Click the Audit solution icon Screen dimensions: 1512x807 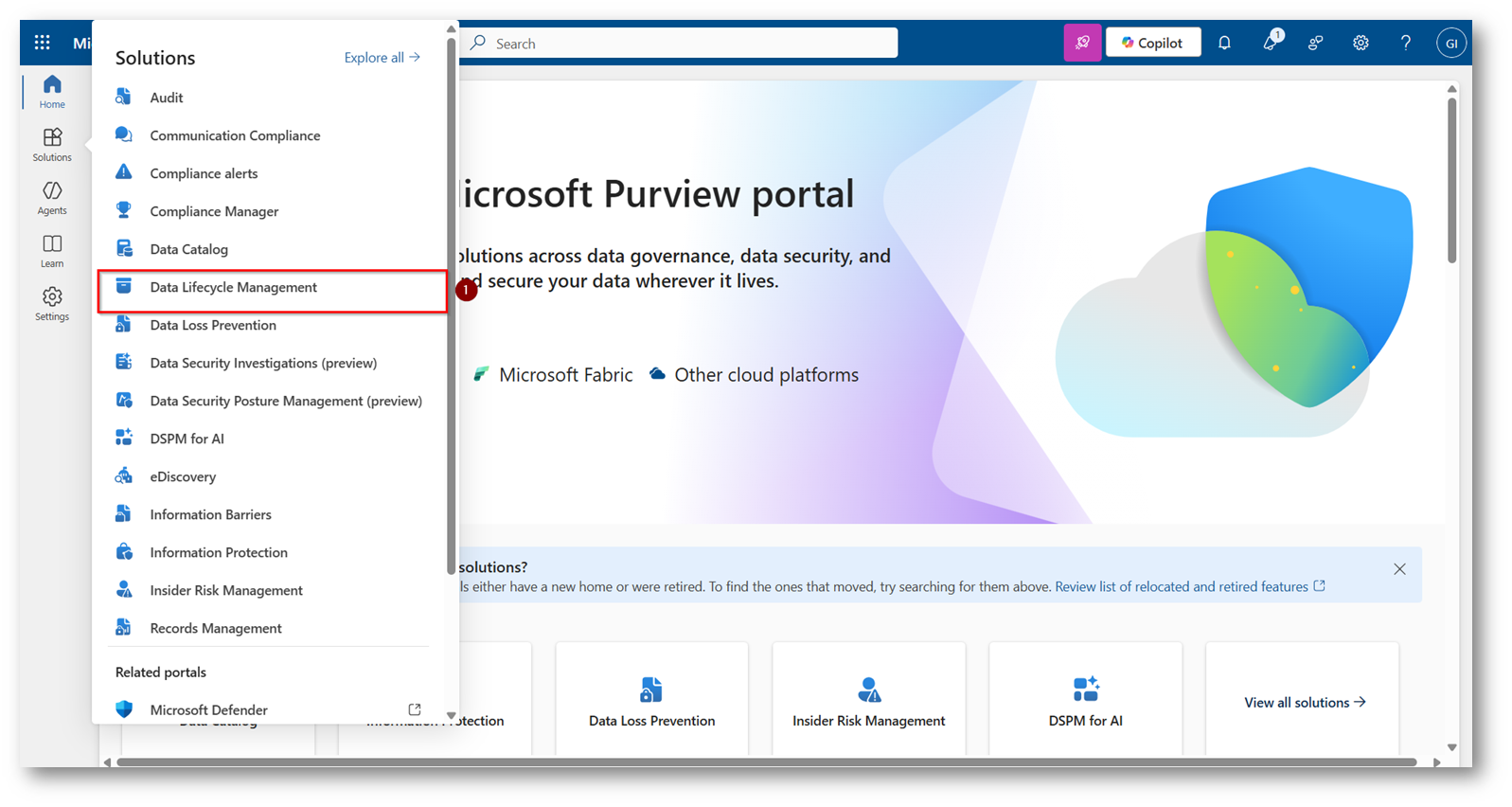coord(124,97)
